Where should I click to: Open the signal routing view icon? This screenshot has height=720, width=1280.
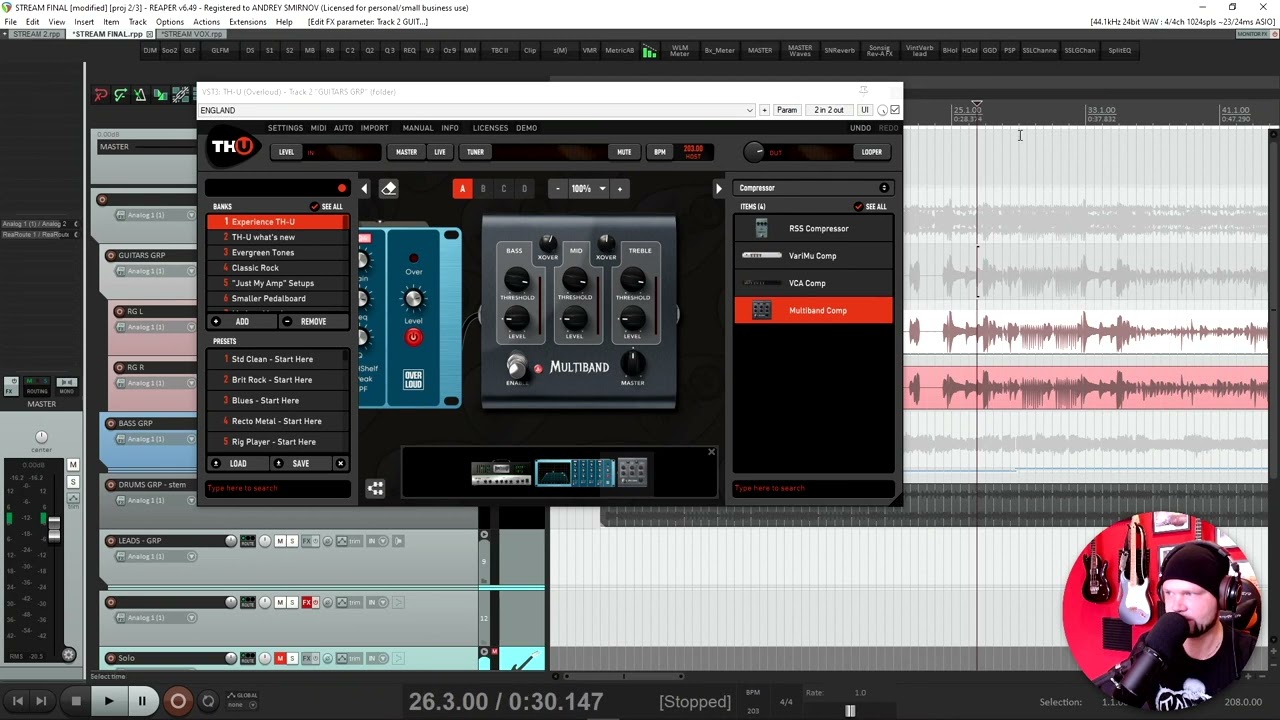click(375, 488)
